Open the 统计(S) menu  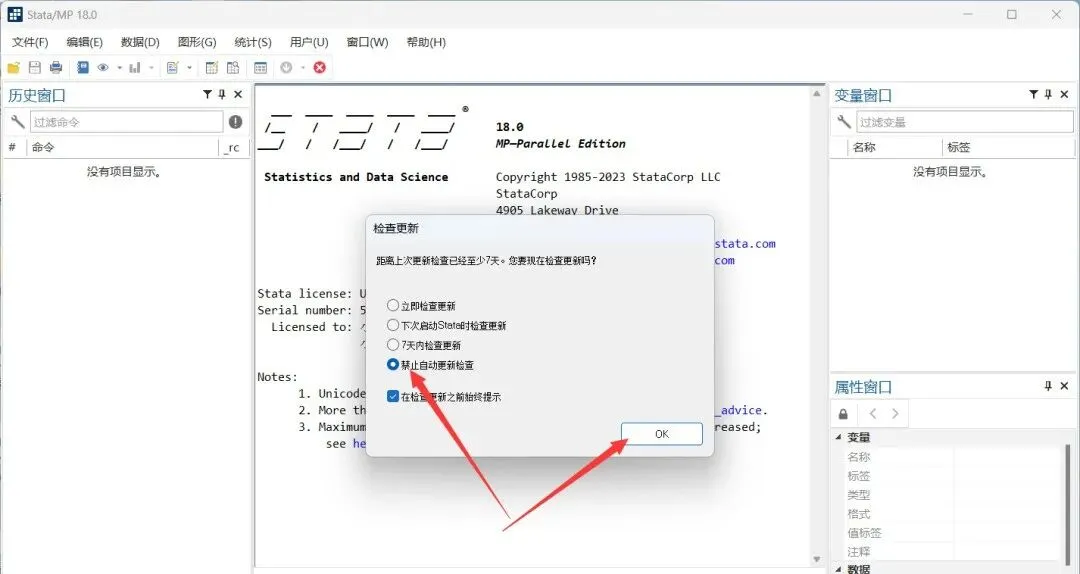click(253, 42)
